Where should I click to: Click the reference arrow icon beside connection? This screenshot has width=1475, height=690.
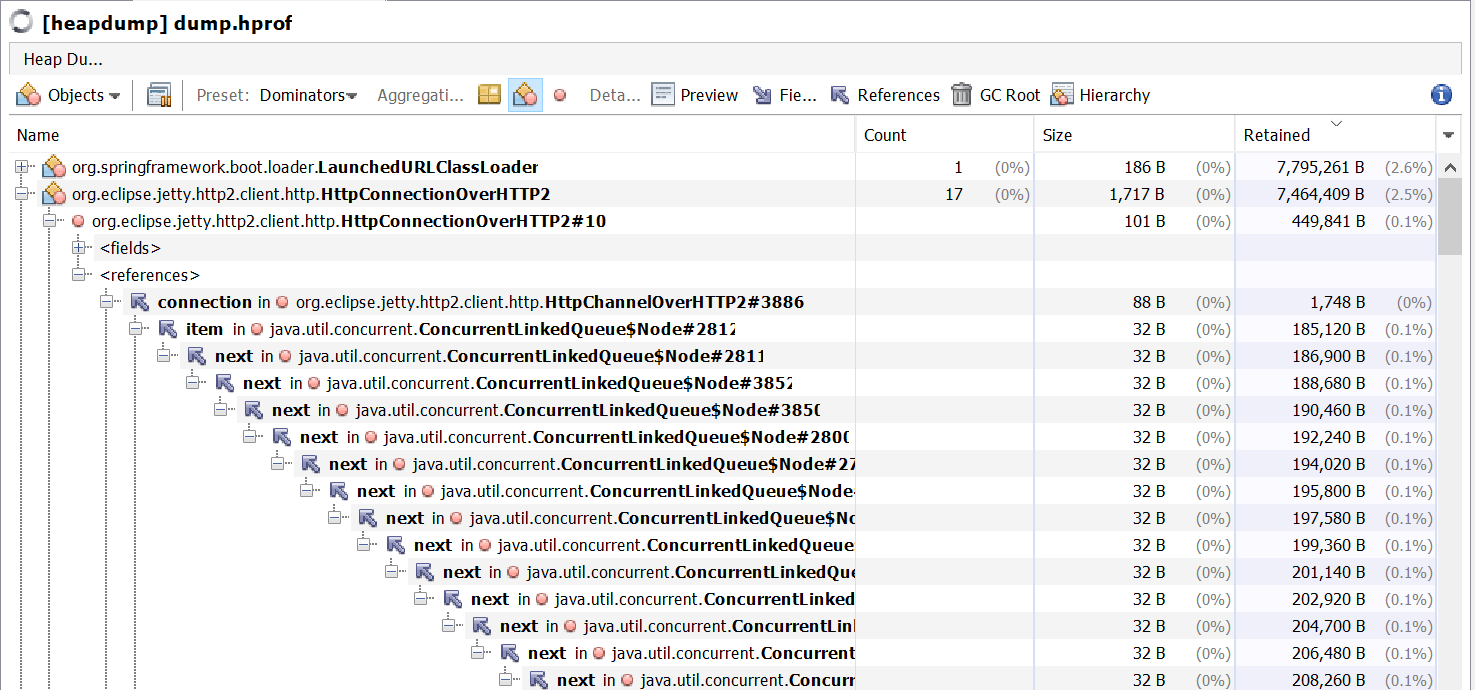(x=139, y=302)
